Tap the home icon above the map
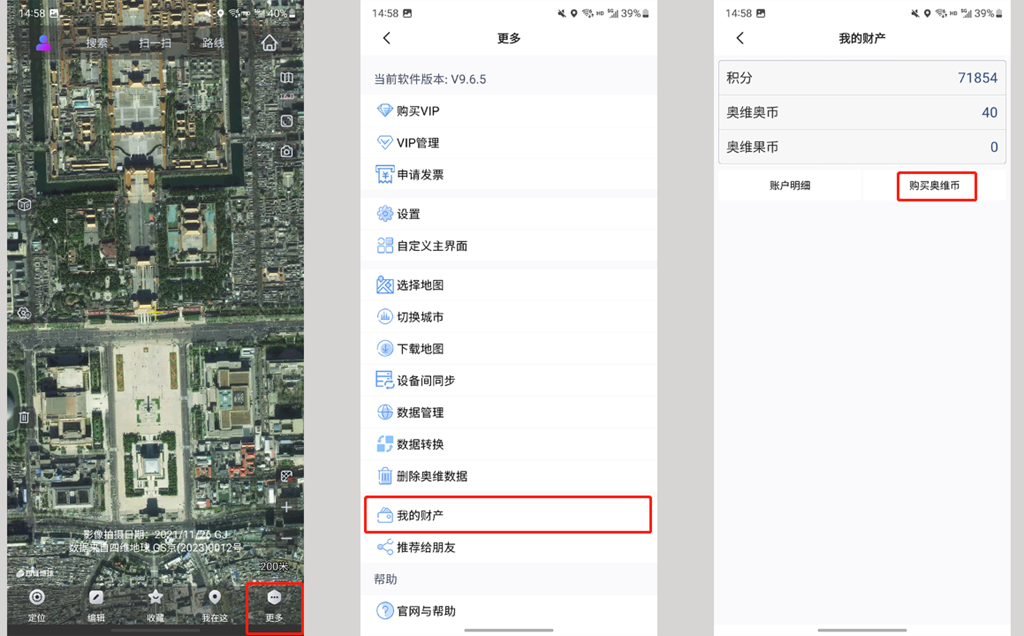 pos(269,43)
